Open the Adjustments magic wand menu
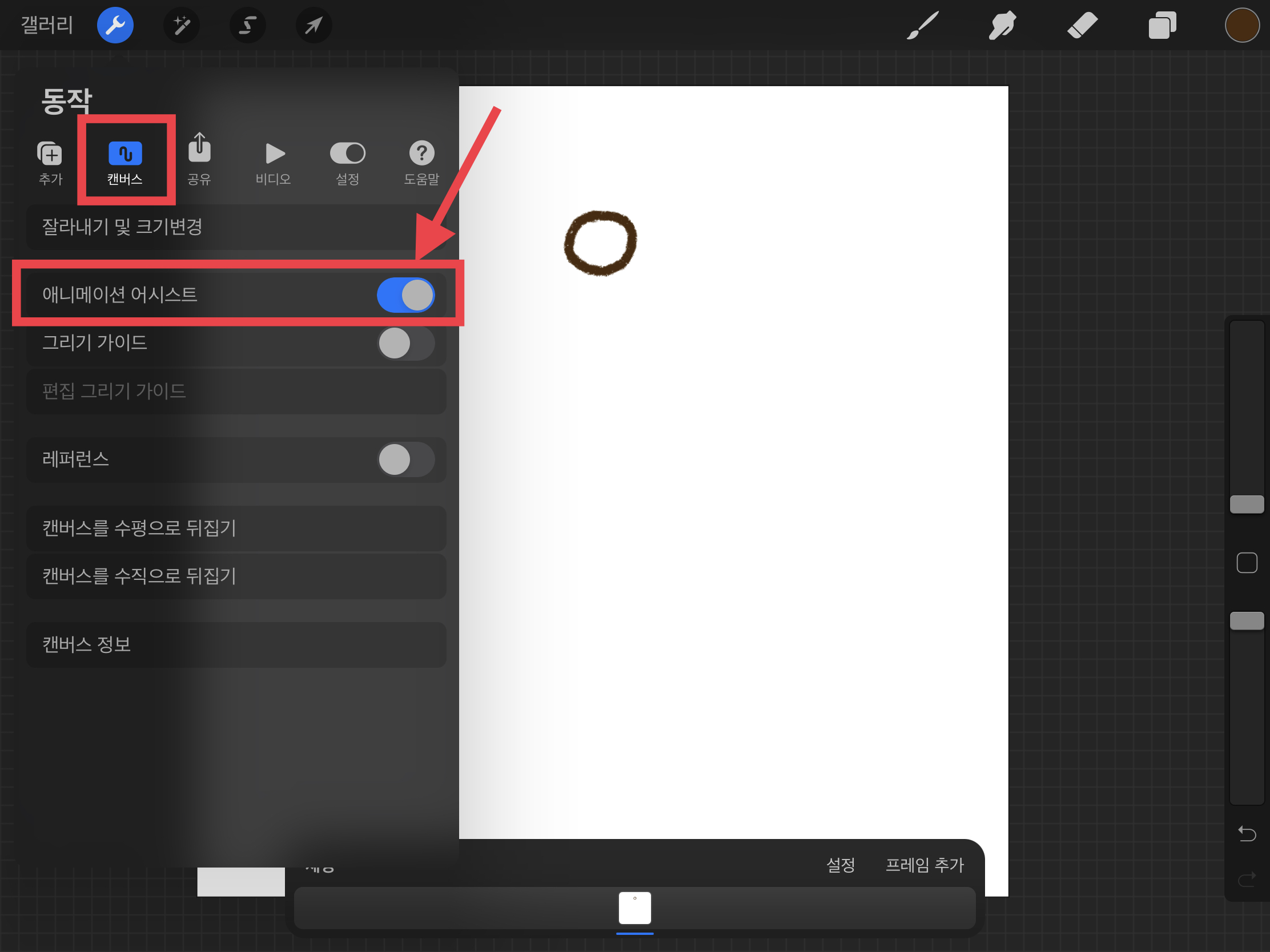The width and height of the screenshot is (1270, 952). 182,25
